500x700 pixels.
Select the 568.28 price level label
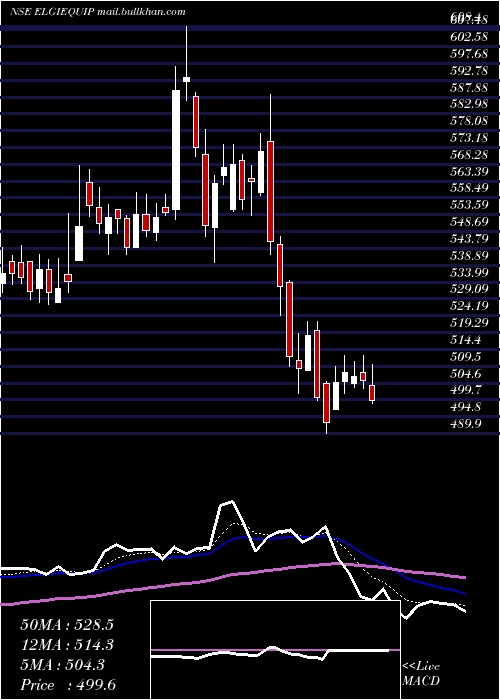(x=469, y=154)
